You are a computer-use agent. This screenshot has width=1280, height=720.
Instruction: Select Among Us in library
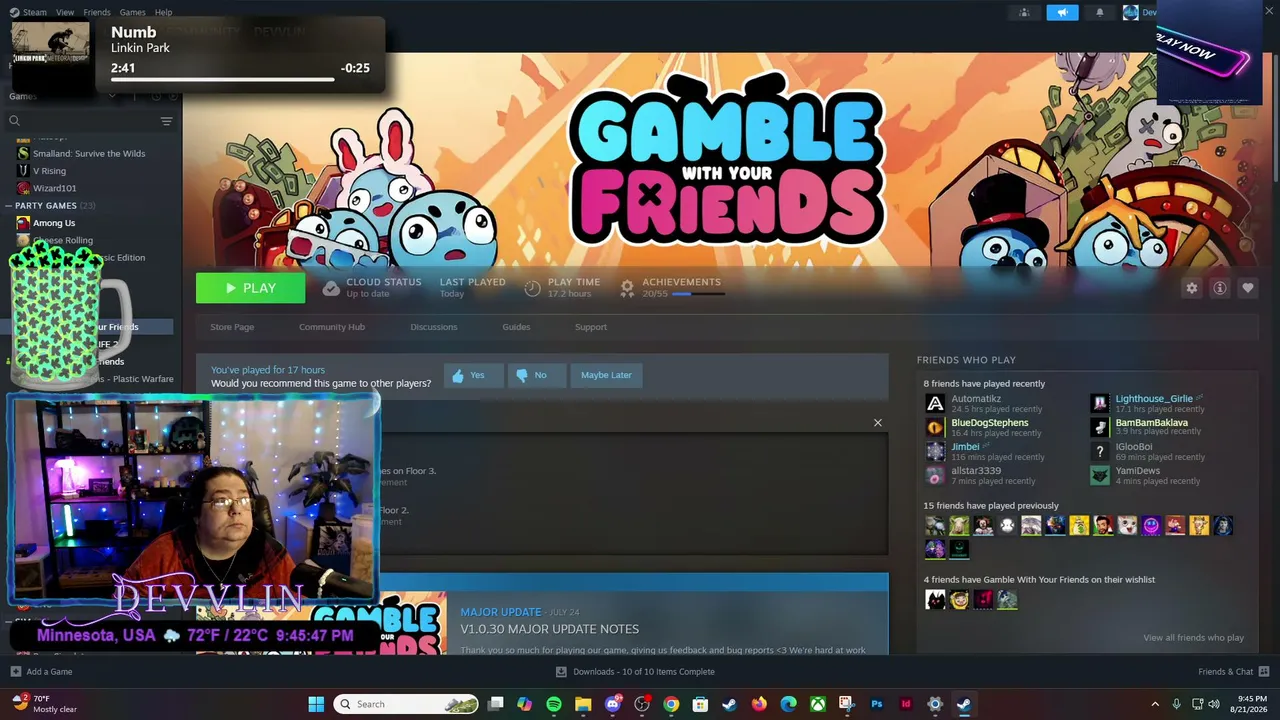[x=54, y=223]
